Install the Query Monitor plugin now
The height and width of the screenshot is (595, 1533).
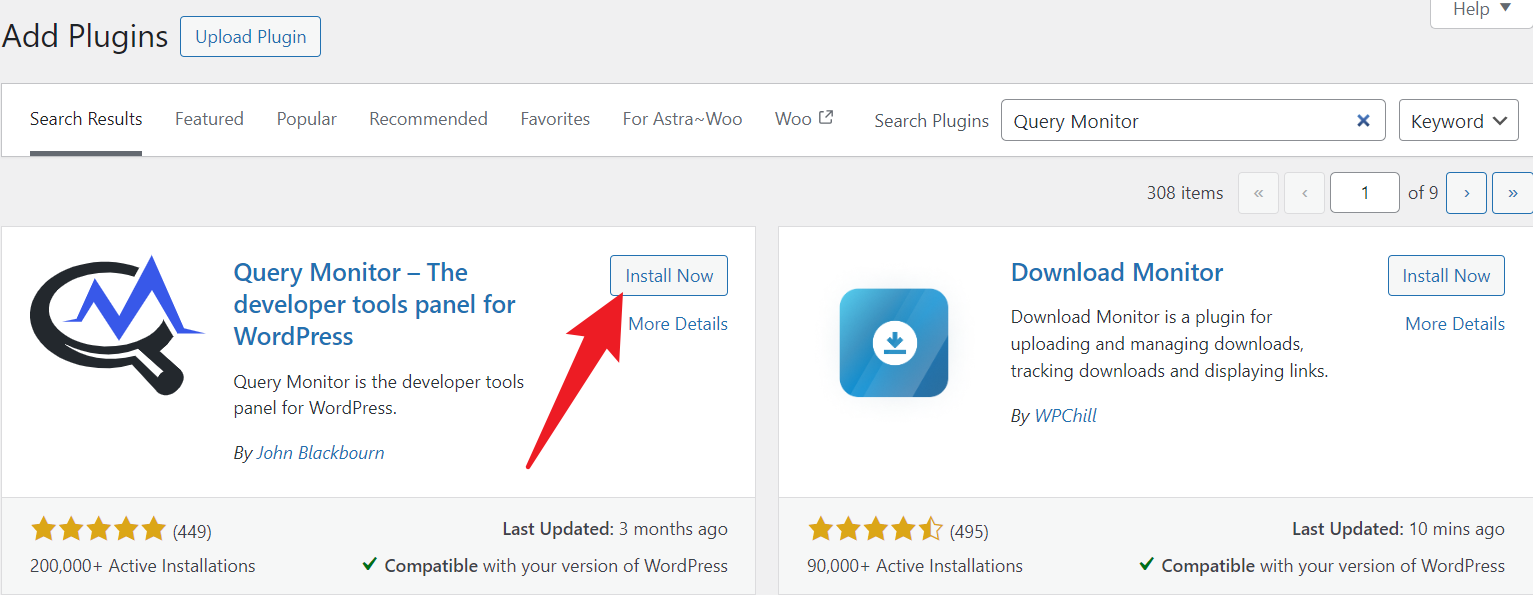point(669,276)
